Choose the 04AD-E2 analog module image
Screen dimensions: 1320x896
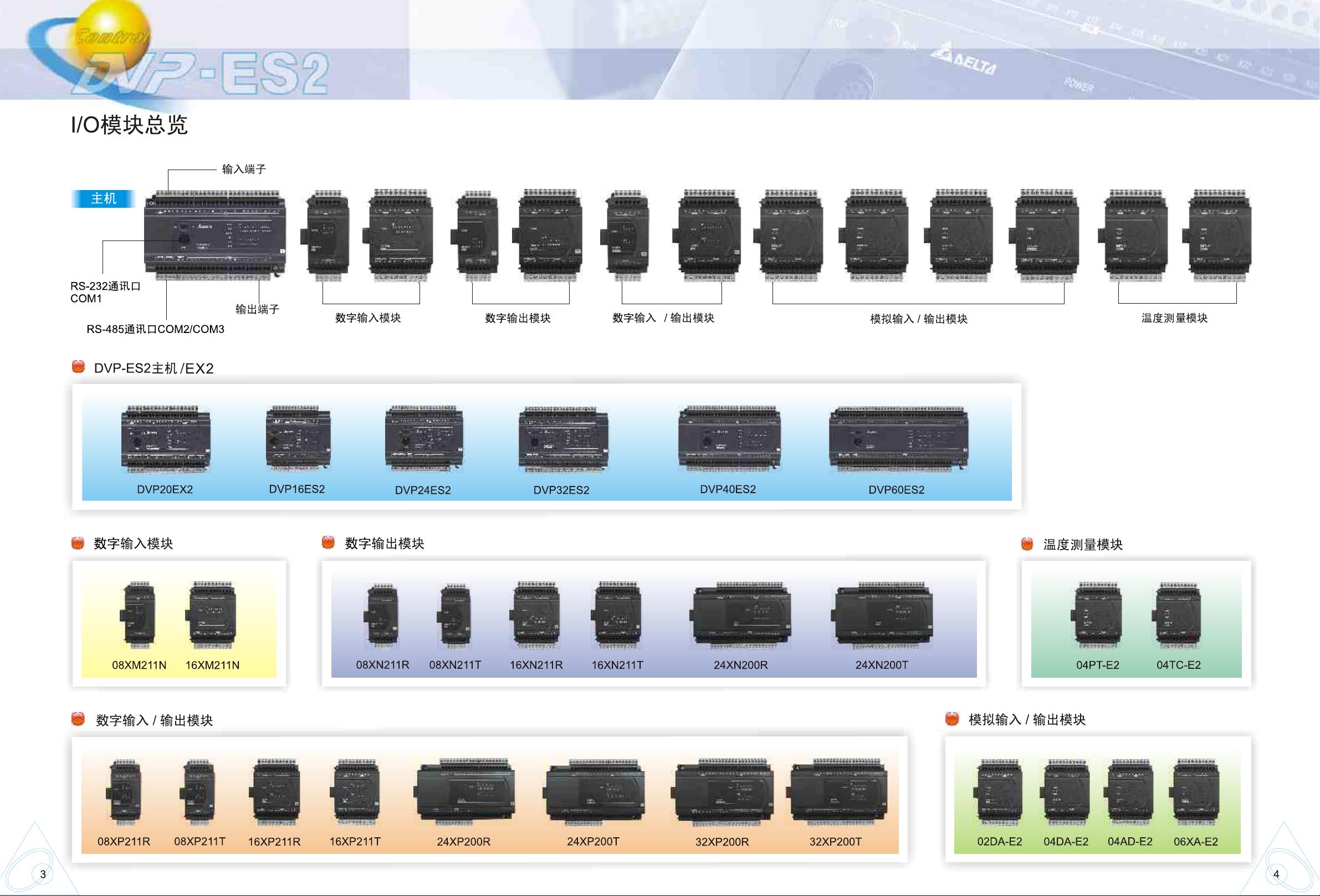(1129, 793)
